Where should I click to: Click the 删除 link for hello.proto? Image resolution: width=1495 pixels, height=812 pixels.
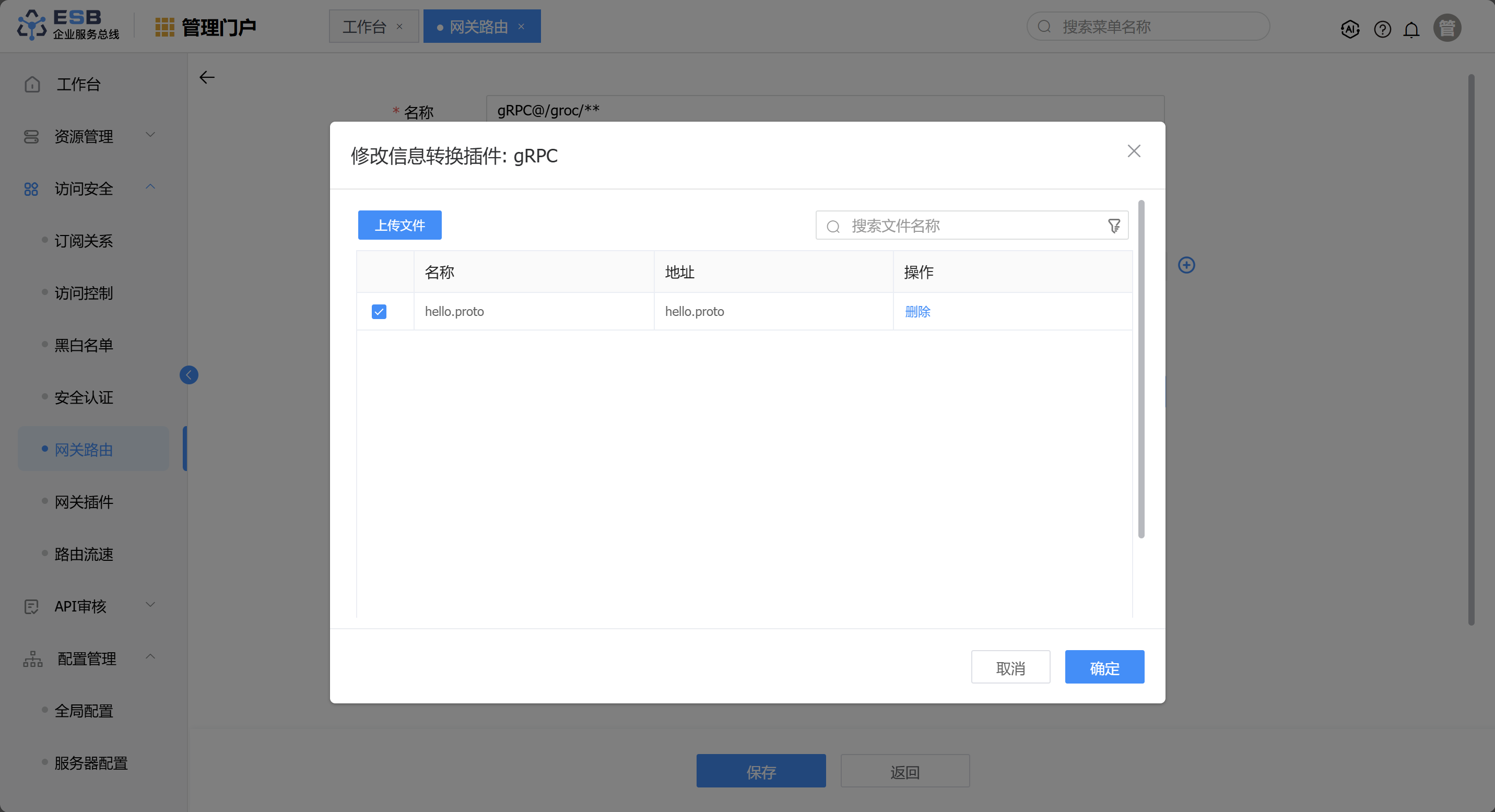917,312
